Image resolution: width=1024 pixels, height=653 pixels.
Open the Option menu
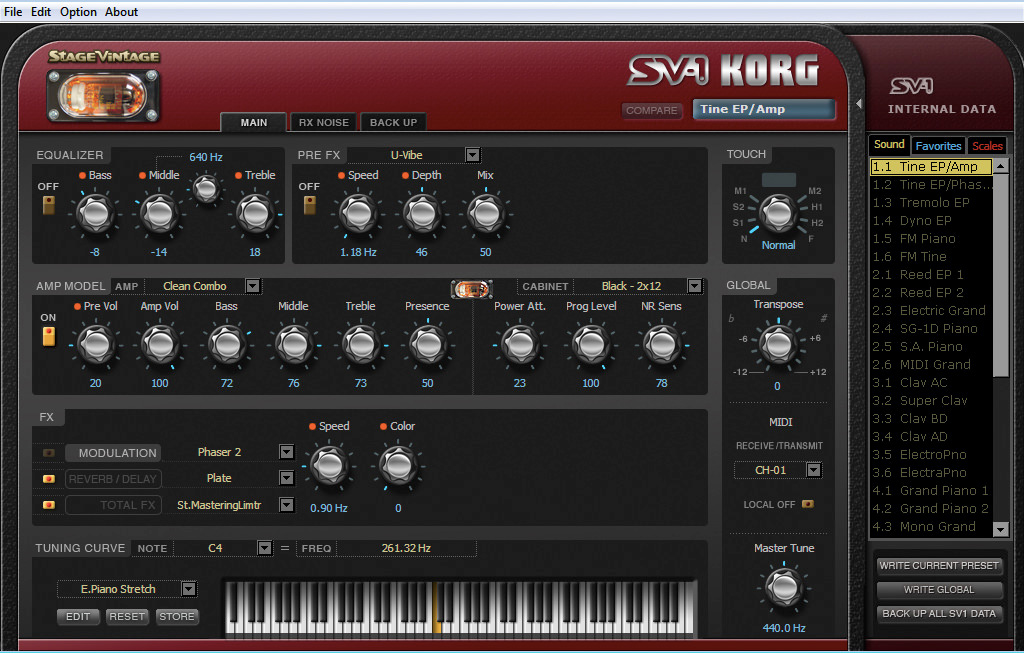pos(77,11)
